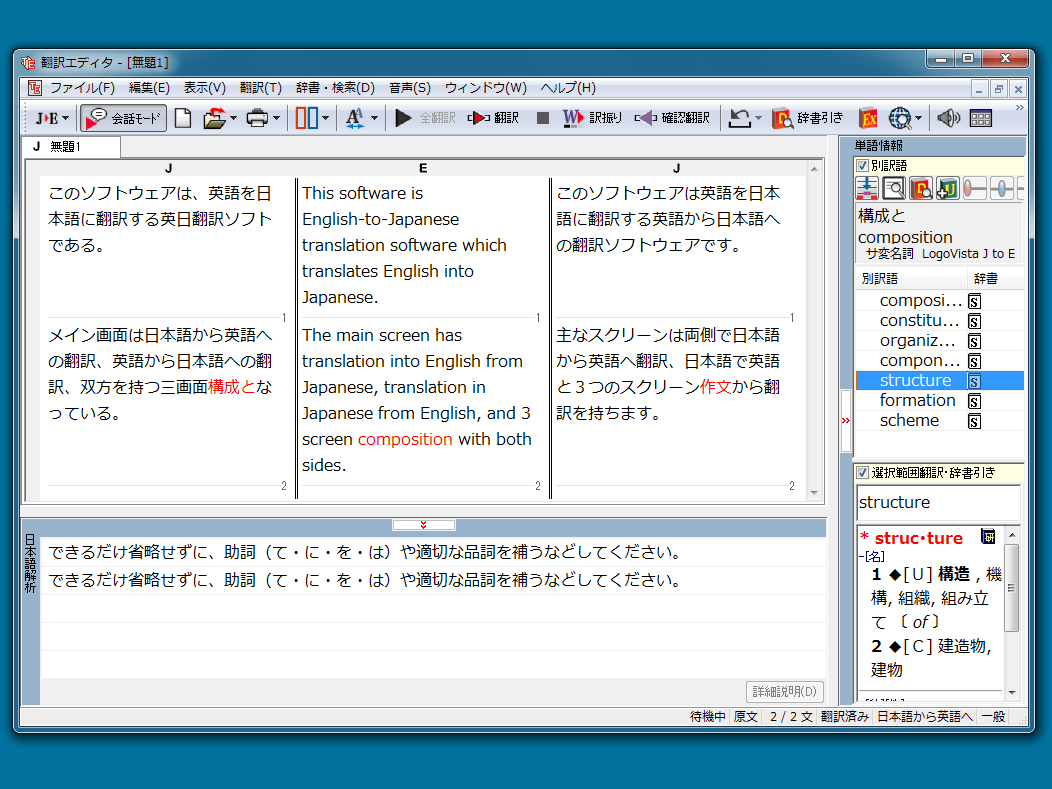Click the 翻訳 translate button
Viewport: 1052px width, 789px height.
click(x=493, y=118)
